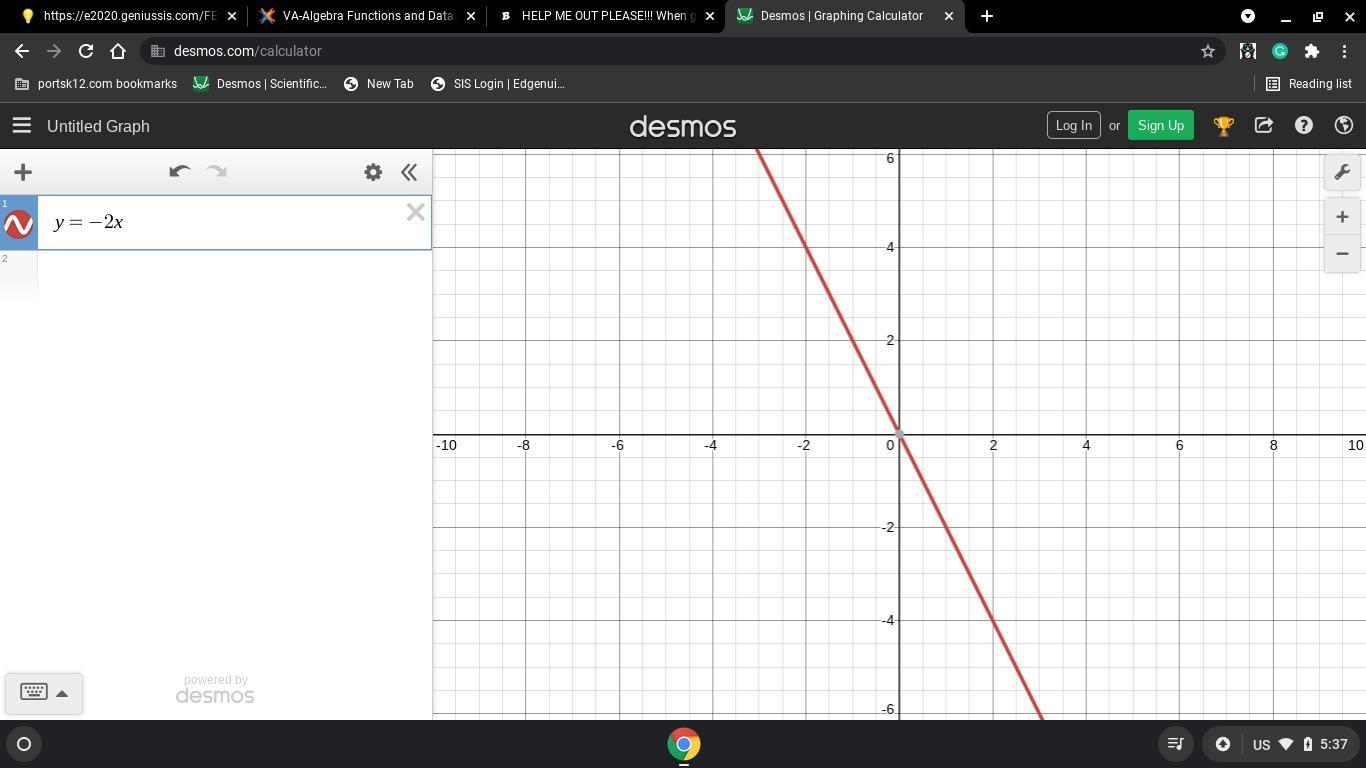Viewport: 1366px width, 768px height.
Task: Click the green Sign Up button
Action: (1160, 125)
